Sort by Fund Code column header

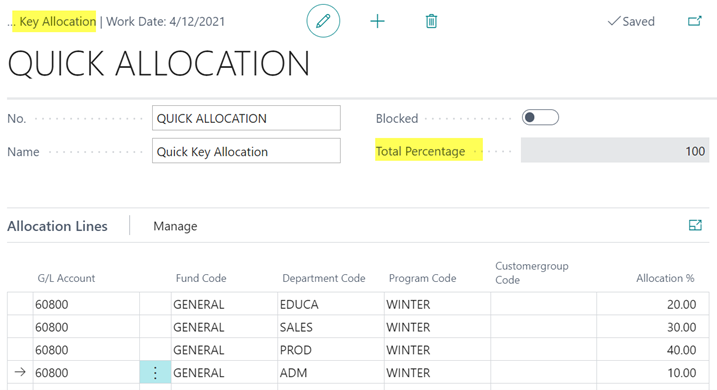point(201,278)
